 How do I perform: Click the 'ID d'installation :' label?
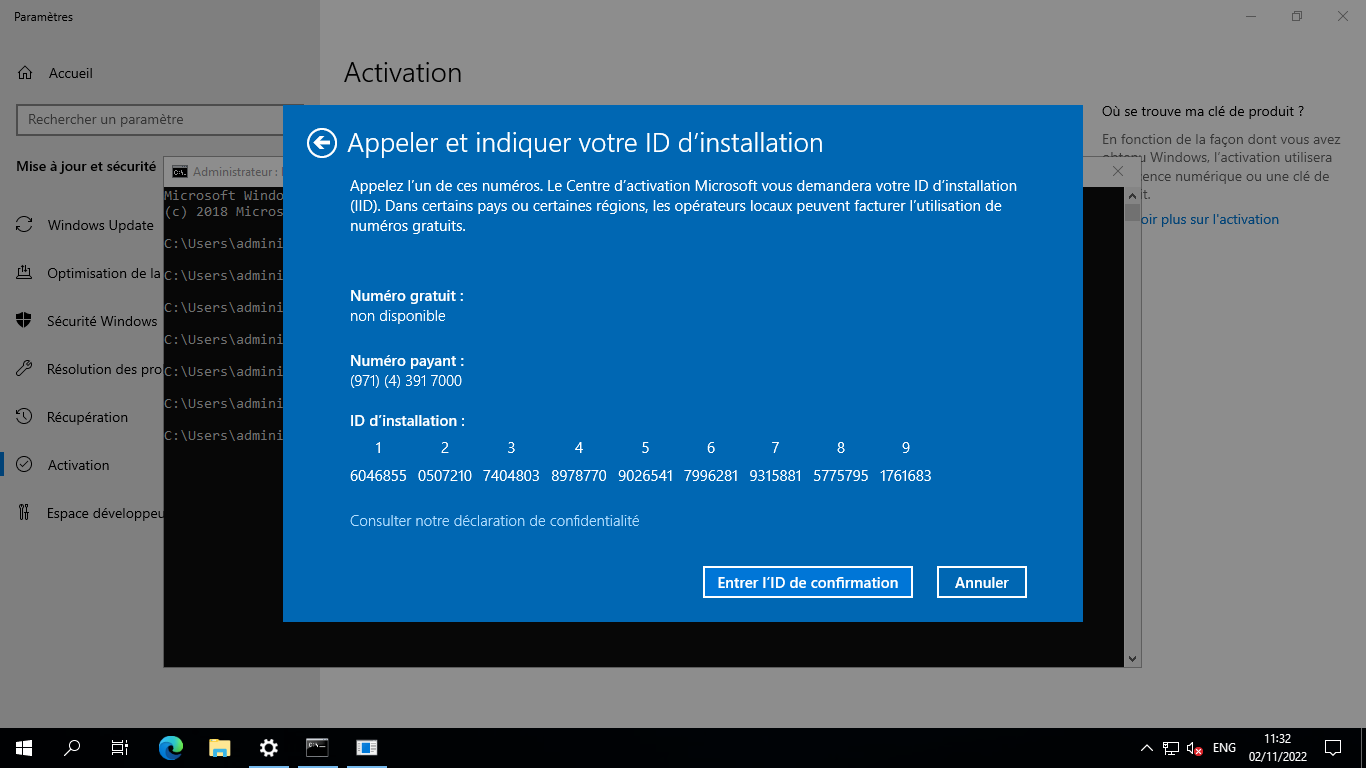coord(407,421)
